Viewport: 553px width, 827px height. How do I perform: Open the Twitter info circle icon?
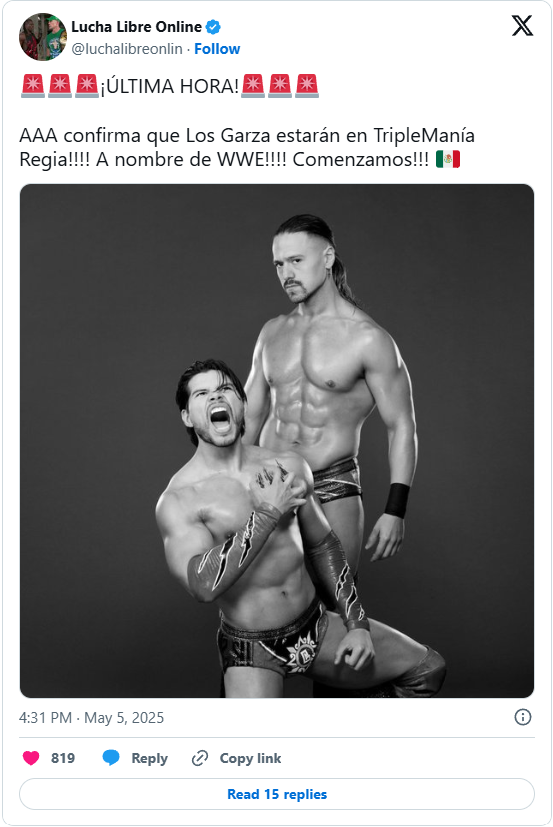point(522,717)
